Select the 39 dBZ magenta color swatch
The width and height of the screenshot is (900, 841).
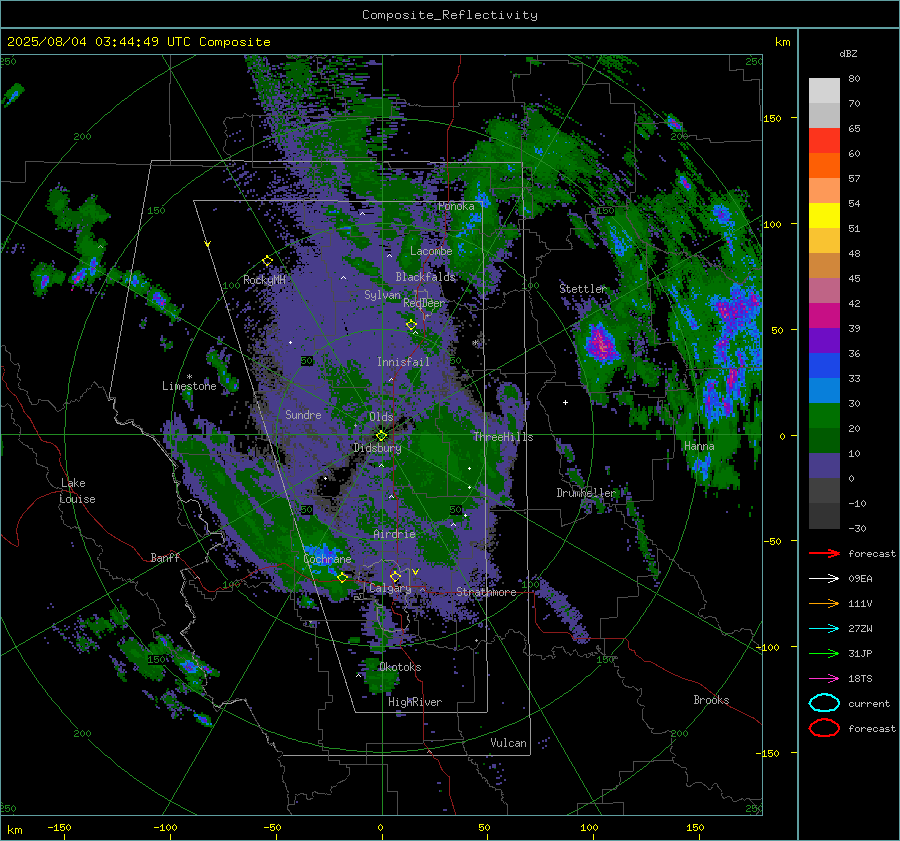(824, 315)
